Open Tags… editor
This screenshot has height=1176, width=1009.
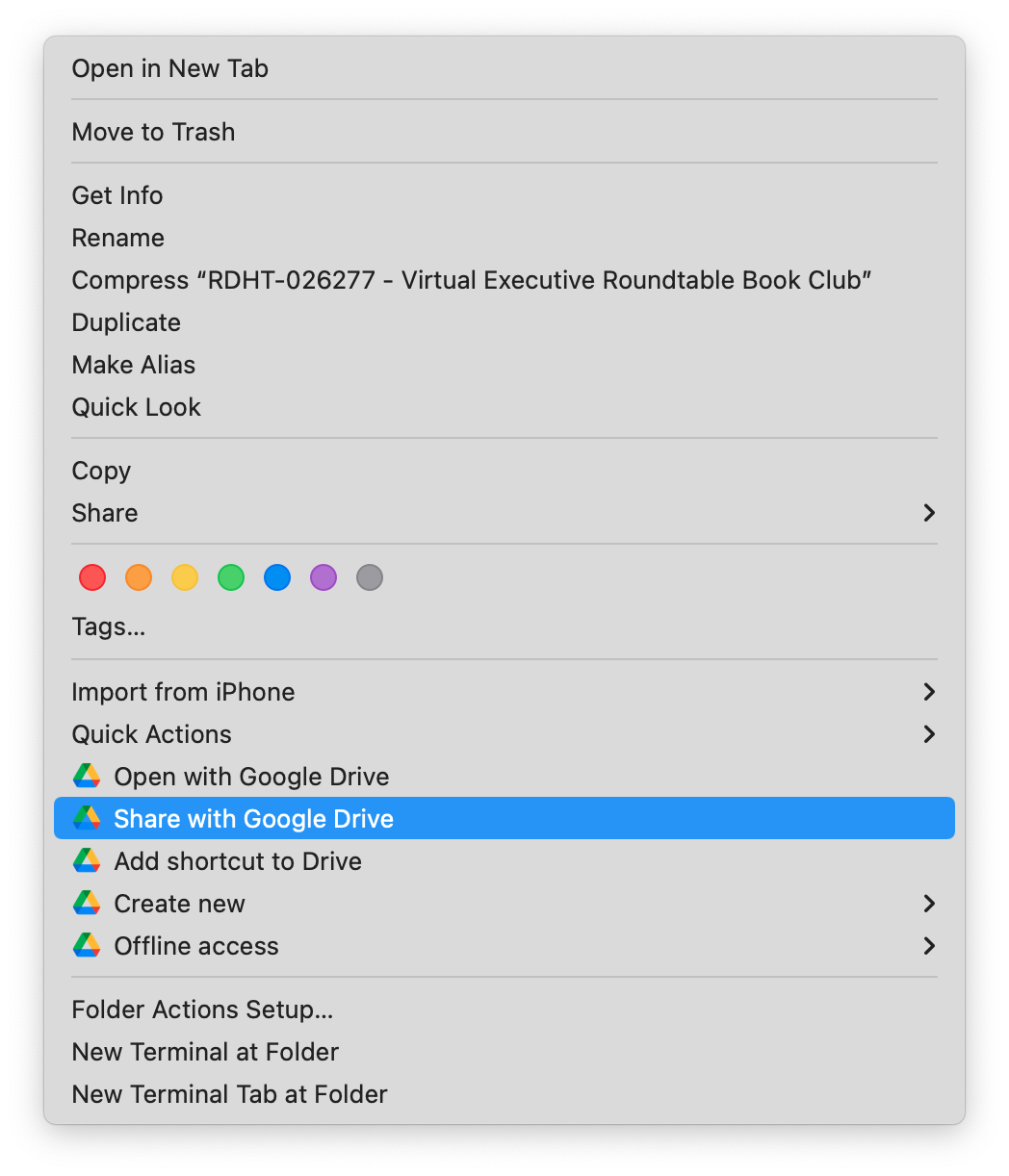point(109,627)
